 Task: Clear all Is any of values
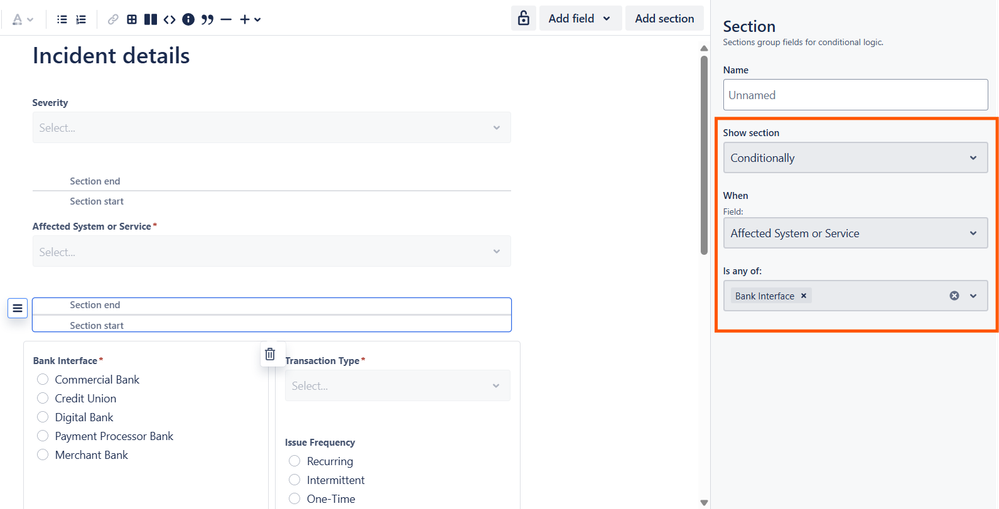tap(954, 296)
